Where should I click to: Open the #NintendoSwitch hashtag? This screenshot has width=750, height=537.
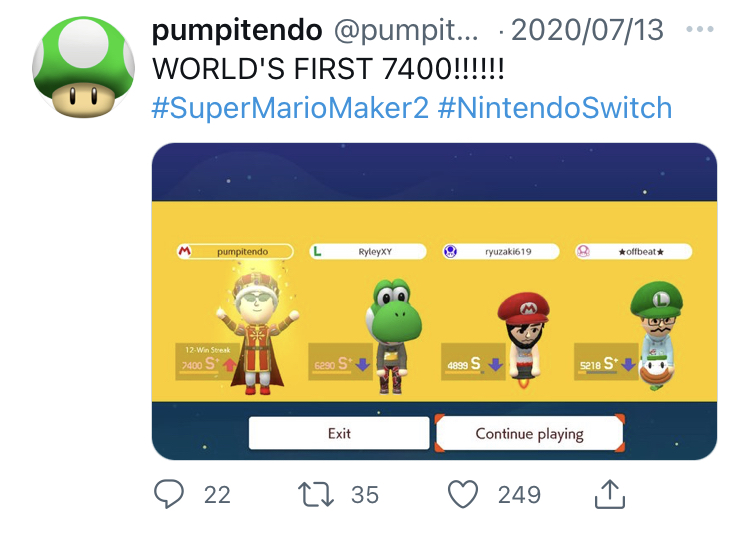555,108
